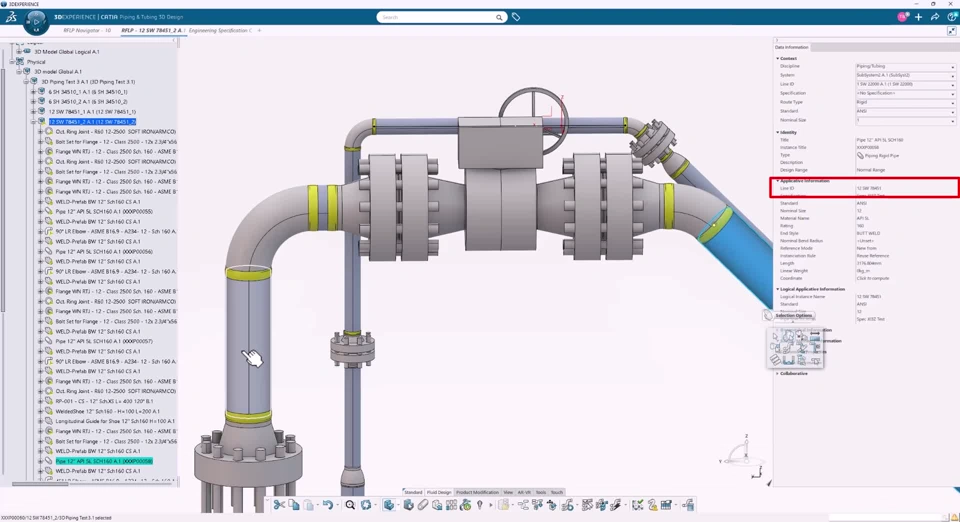
Task: Click the magnifier zoom icon in bottom toolbar
Action: pyautogui.click(x=350, y=505)
